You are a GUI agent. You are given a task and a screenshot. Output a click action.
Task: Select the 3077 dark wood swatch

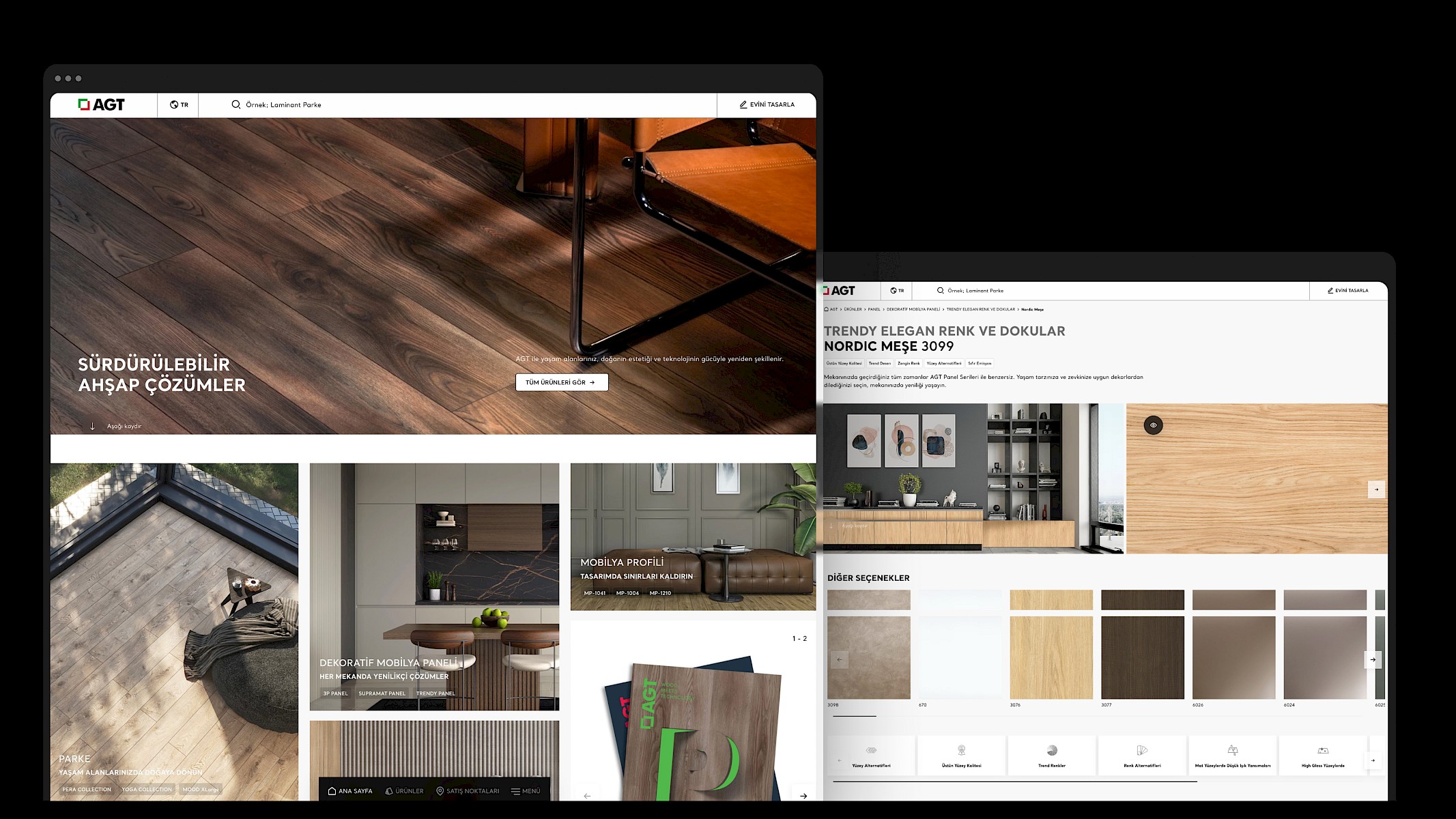[x=1142, y=657]
